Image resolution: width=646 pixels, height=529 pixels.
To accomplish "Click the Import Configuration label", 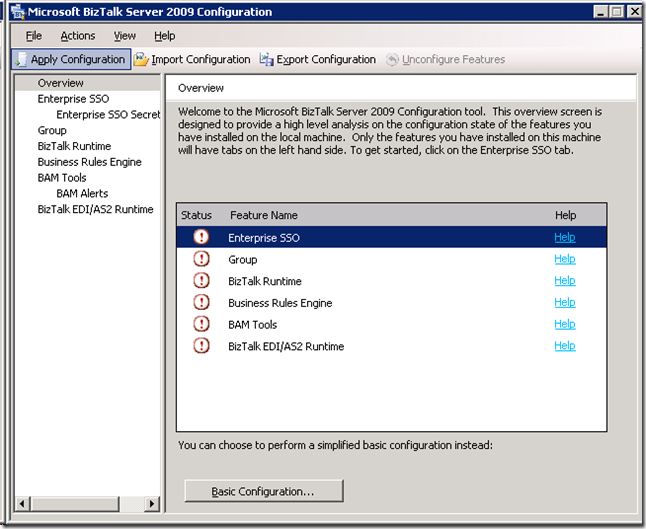I will (x=201, y=59).
